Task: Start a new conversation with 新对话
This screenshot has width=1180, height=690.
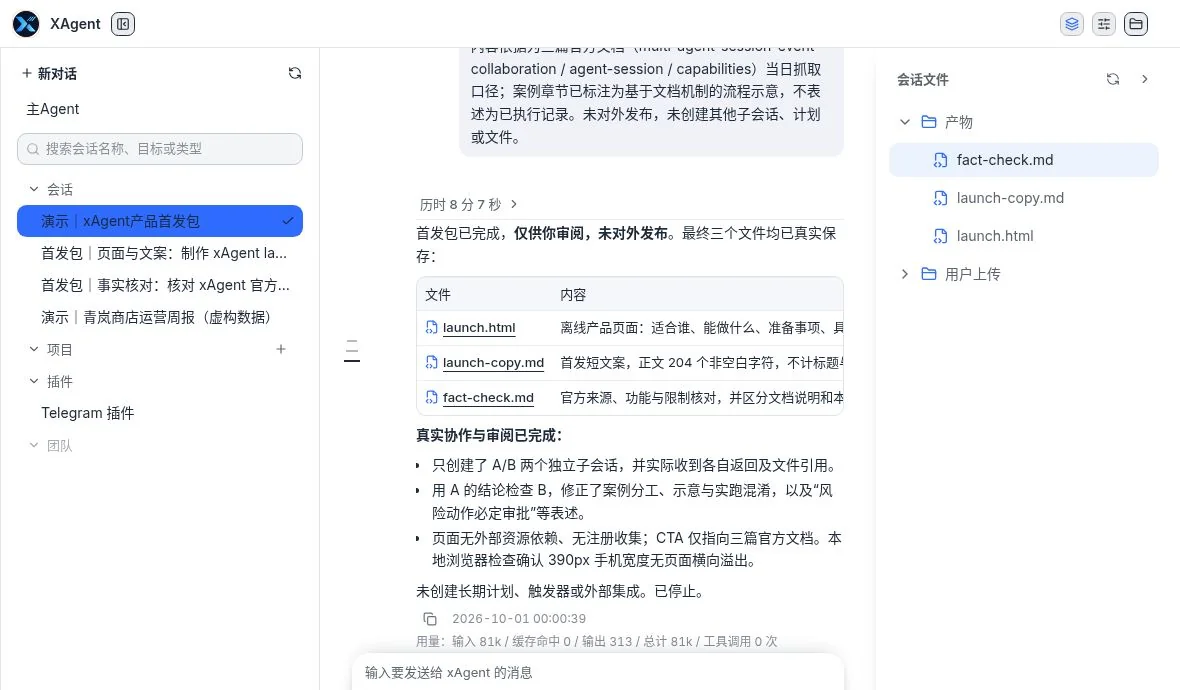Action: (49, 73)
